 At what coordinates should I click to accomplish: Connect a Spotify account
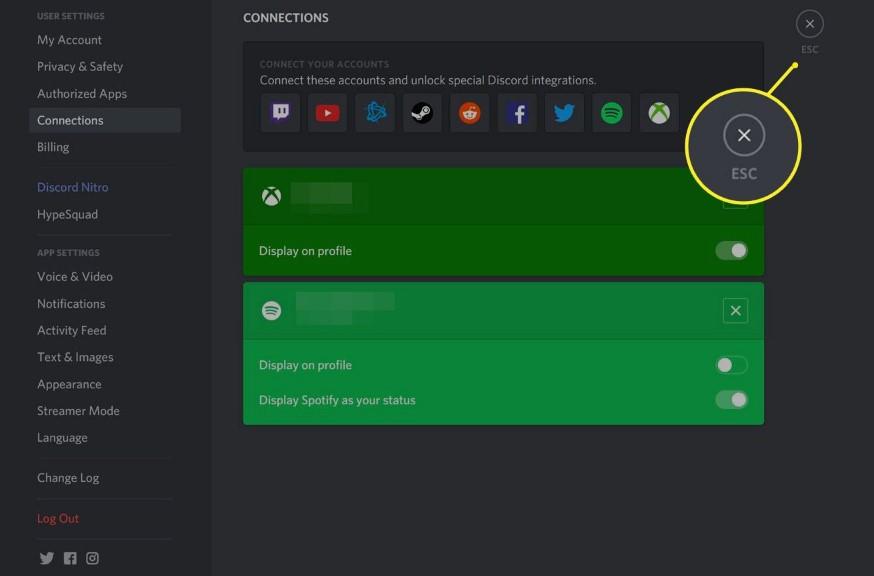[x=611, y=113]
